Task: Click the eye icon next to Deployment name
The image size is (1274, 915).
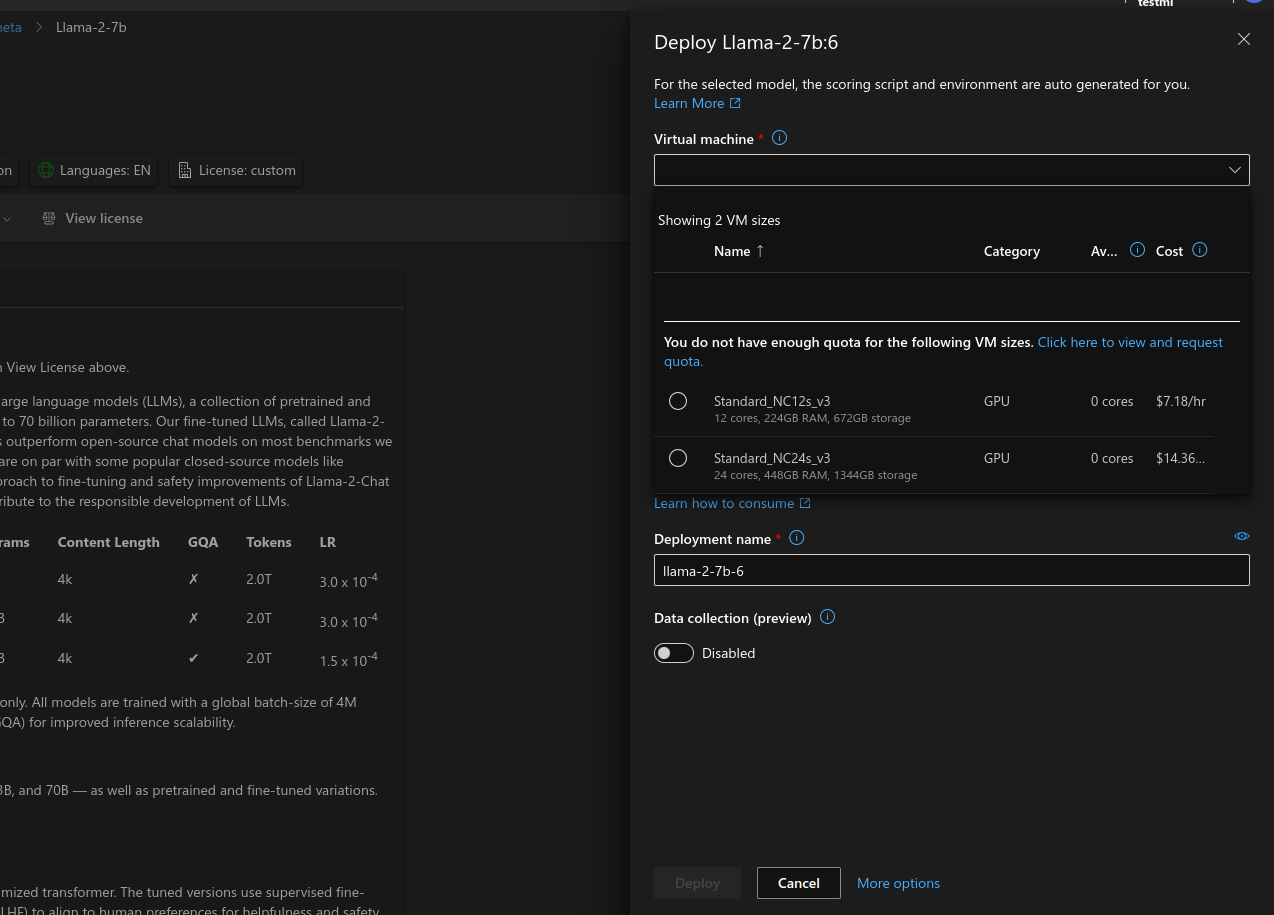Action: (x=1241, y=536)
